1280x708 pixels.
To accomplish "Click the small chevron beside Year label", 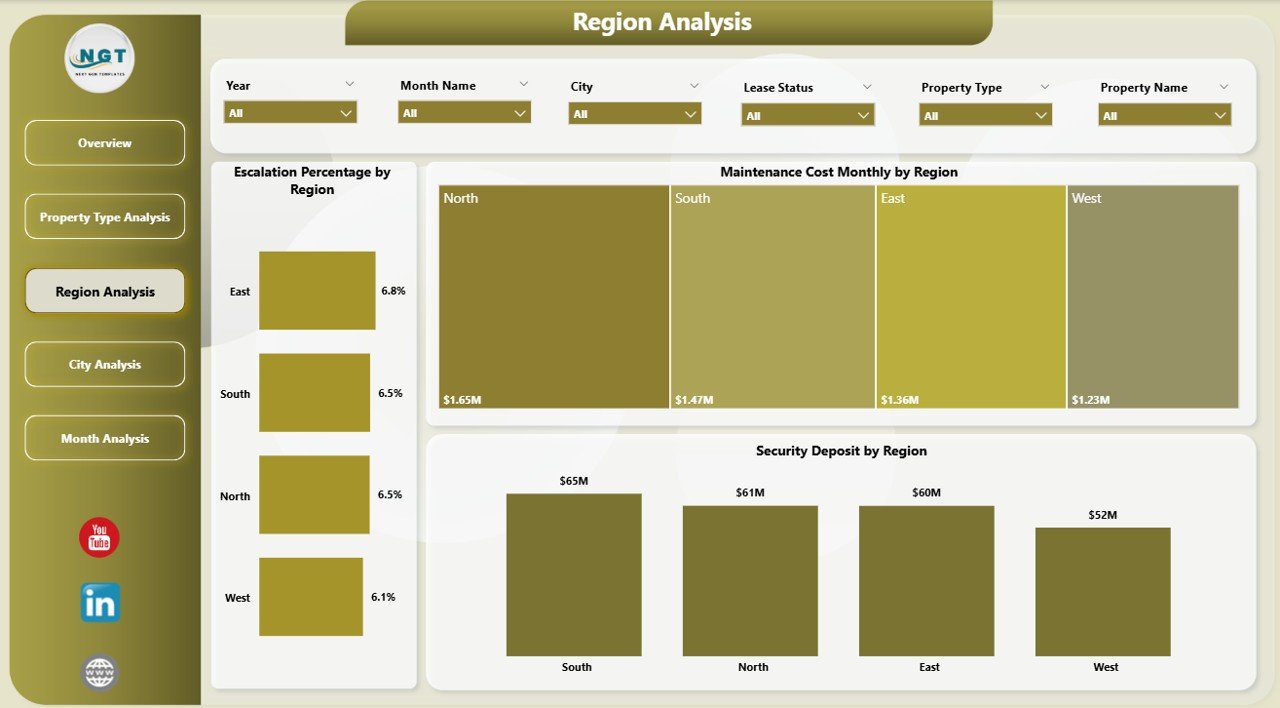I will click(x=349, y=85).
